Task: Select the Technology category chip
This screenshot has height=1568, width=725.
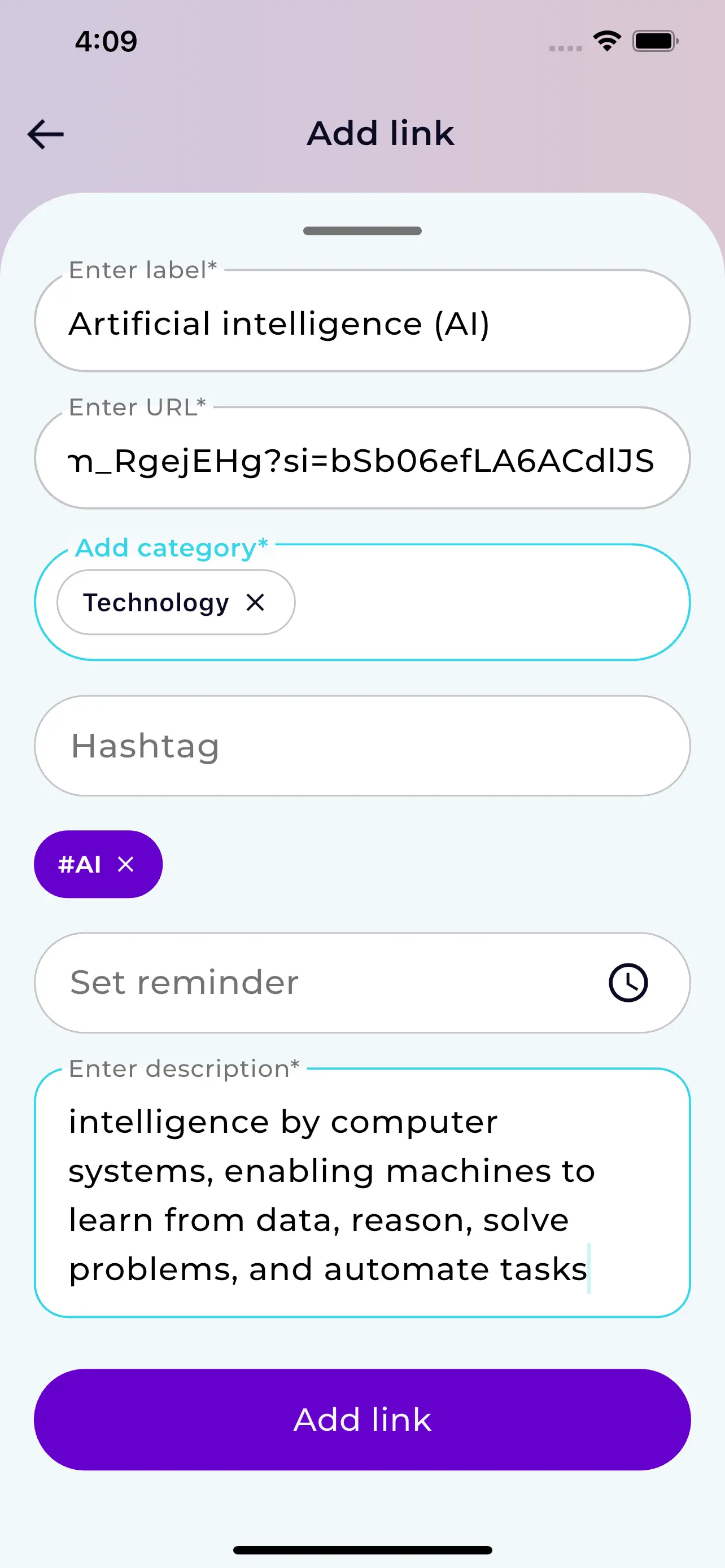Action: click(x=156, y=603)
